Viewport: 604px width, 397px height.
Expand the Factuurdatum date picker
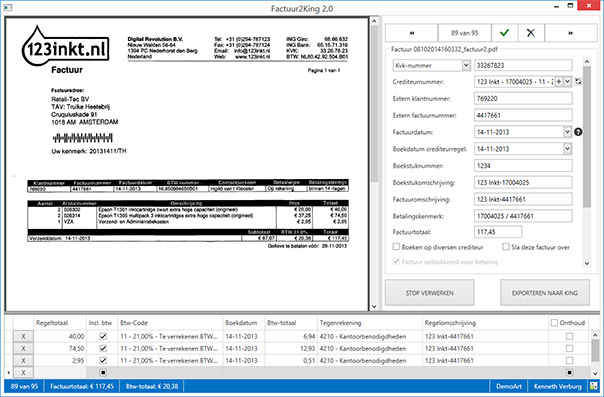click(x=567, y=132)
